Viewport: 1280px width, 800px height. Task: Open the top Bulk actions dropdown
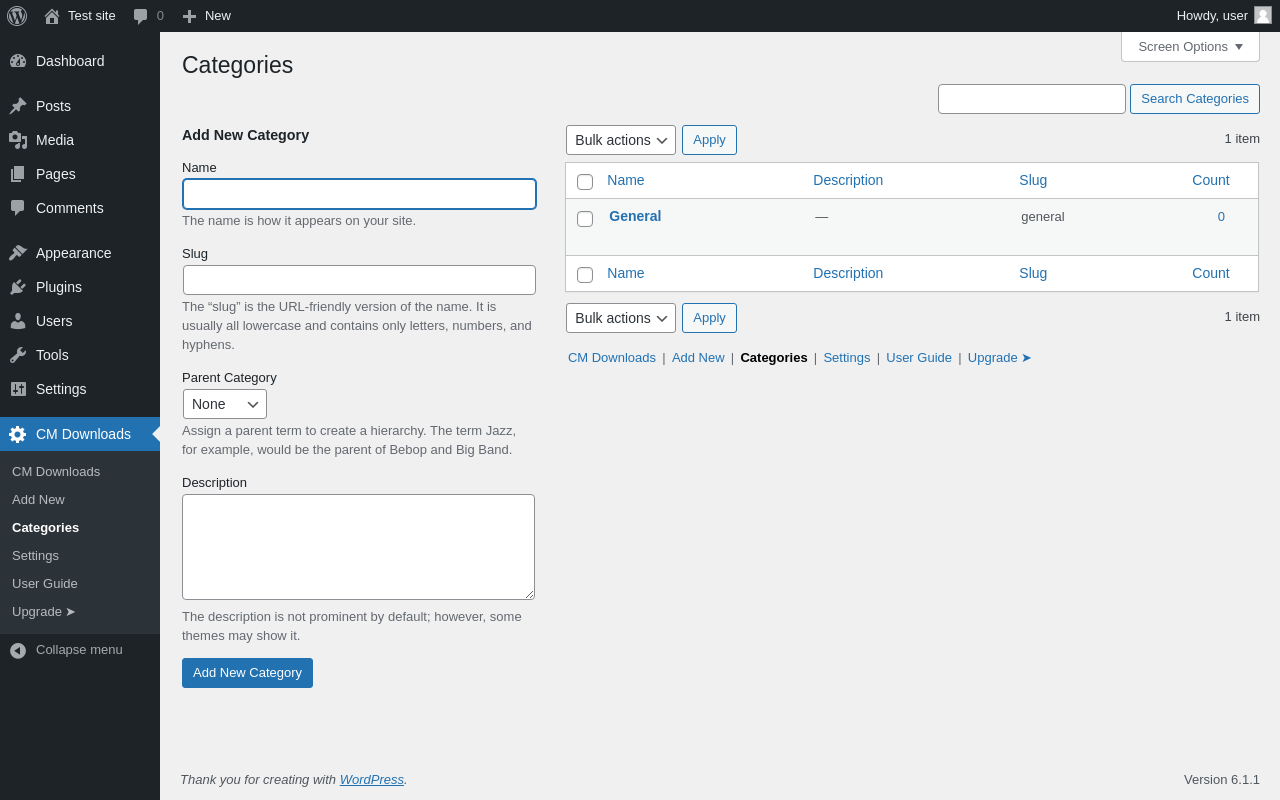pyautogui.click(x=621, y=140)
